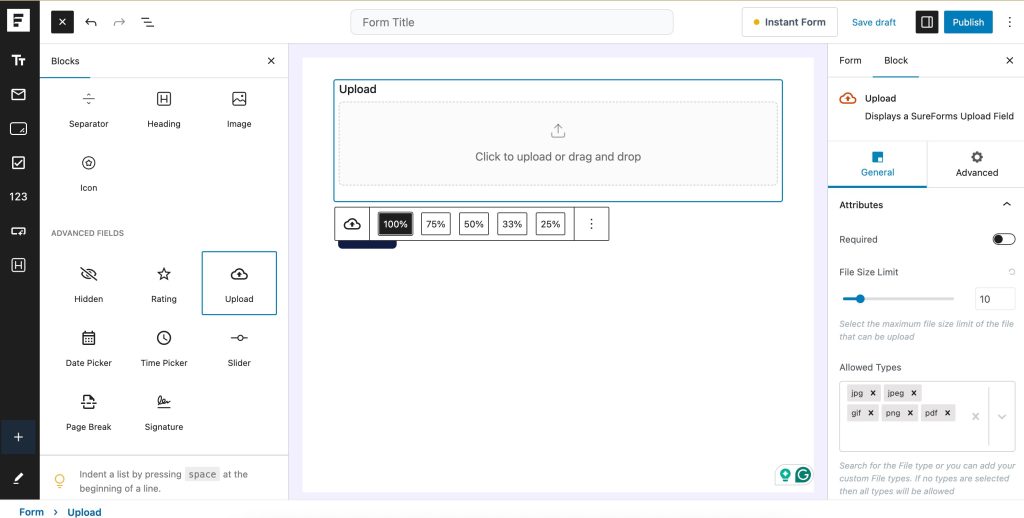Add the Time Picker block

(164, 346)
